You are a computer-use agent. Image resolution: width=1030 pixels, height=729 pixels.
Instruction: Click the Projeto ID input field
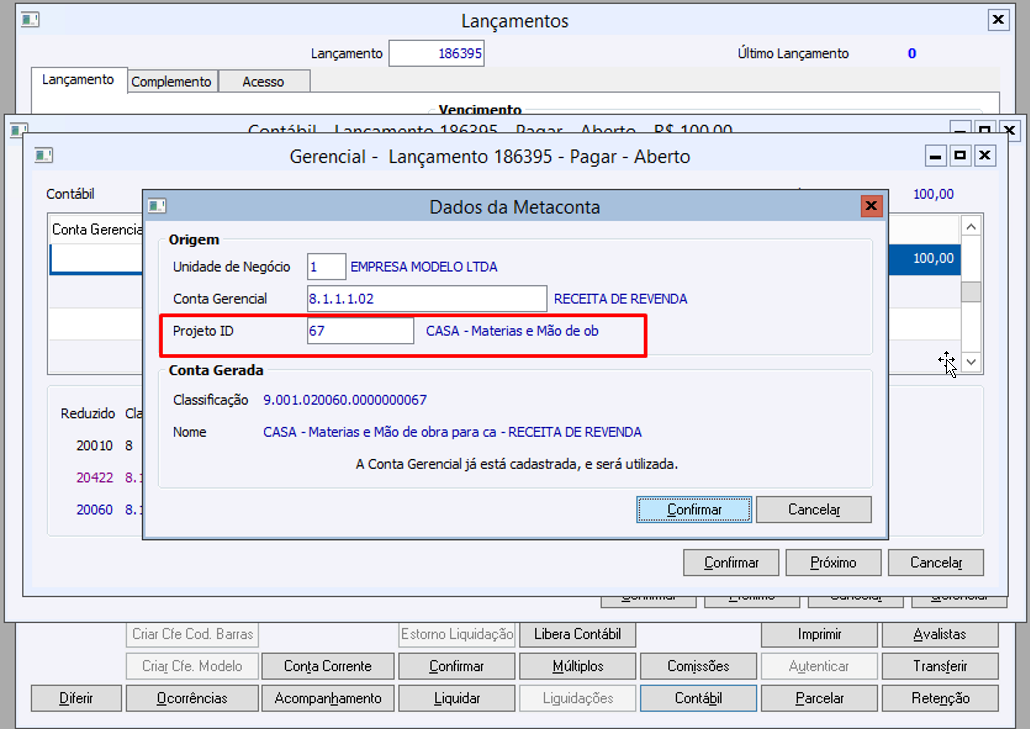(360, 331)
